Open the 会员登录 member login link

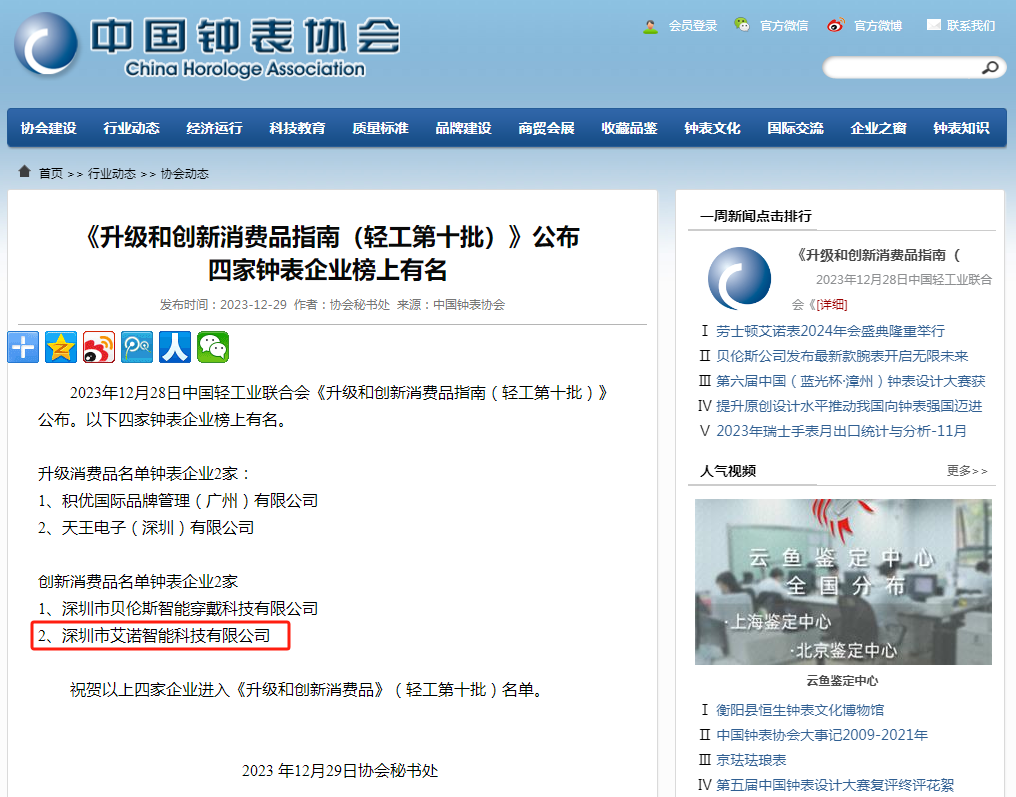692,25
